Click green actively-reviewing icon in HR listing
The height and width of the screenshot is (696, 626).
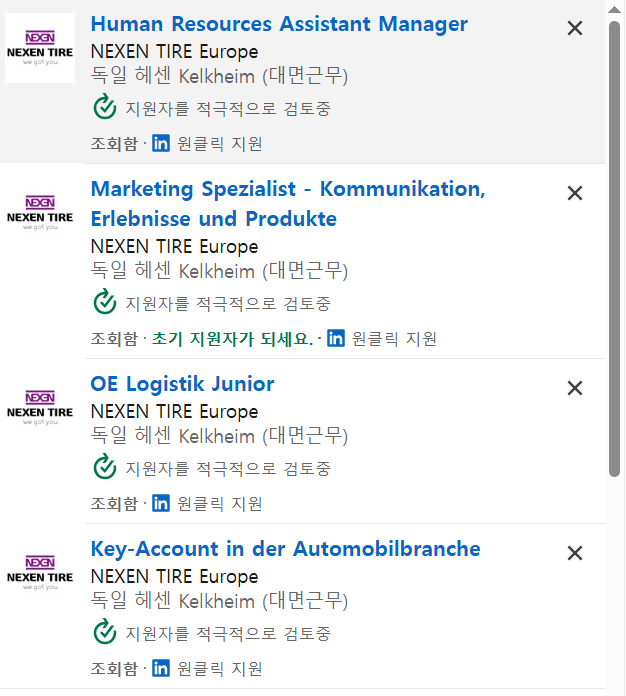(105, 107)
